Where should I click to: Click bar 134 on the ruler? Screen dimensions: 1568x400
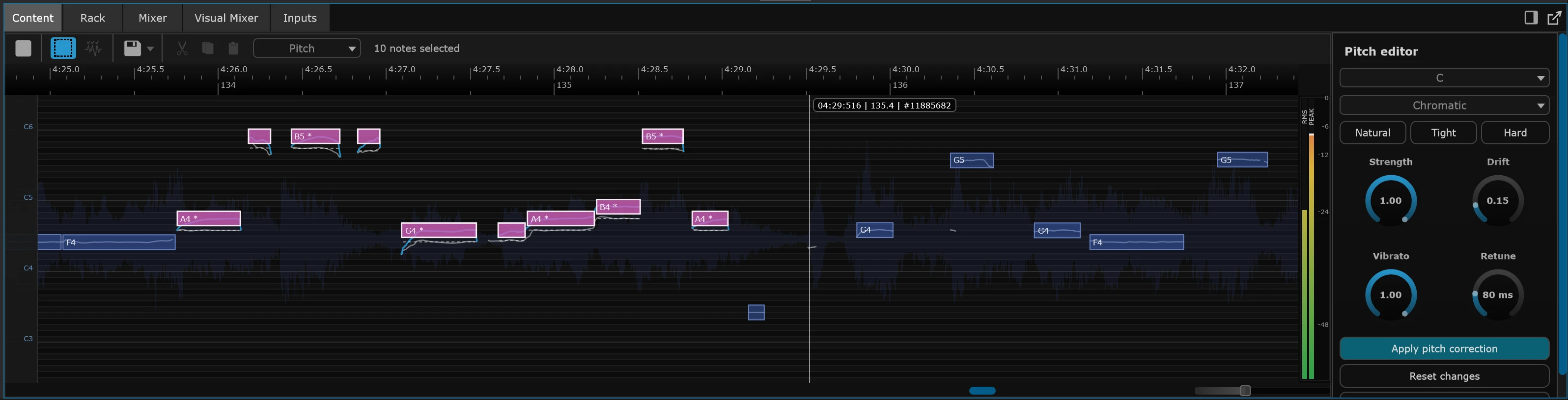[228, 85]
